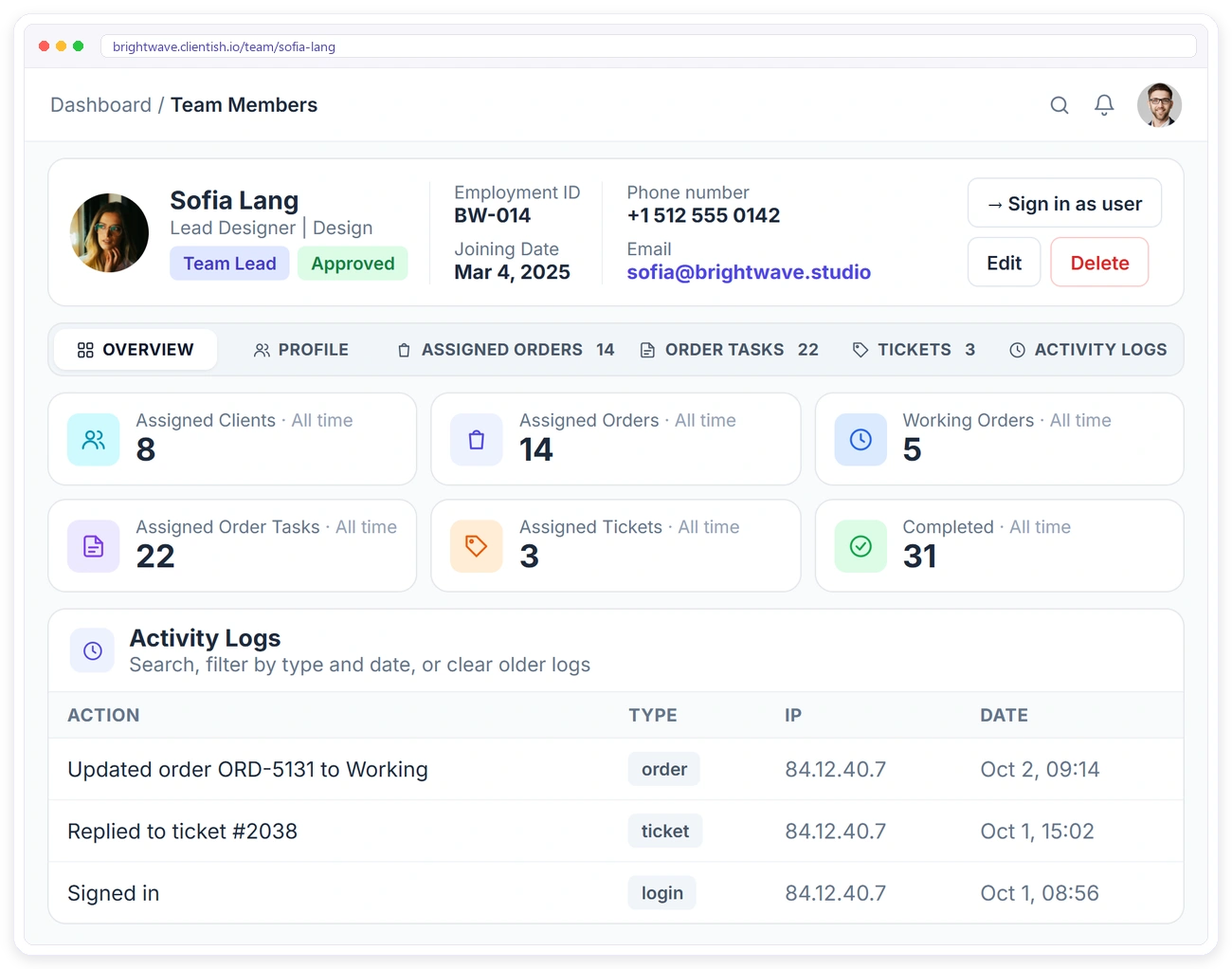Click the ACTION column header

[103, 715]
